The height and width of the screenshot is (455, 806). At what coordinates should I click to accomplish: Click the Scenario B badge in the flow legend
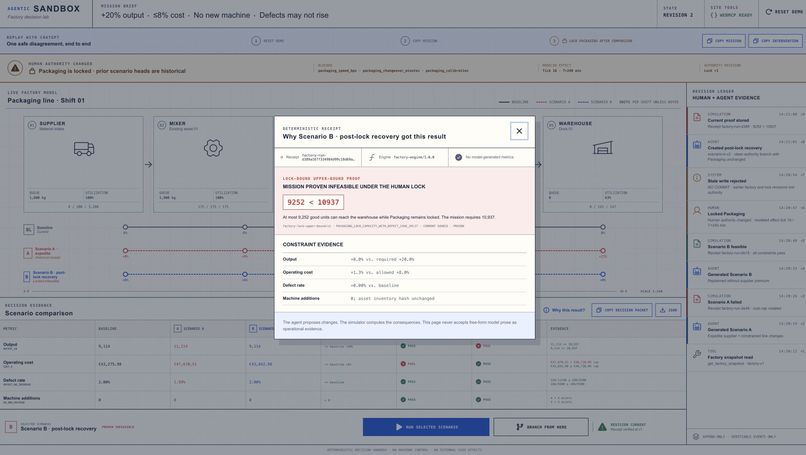point(26,277)
